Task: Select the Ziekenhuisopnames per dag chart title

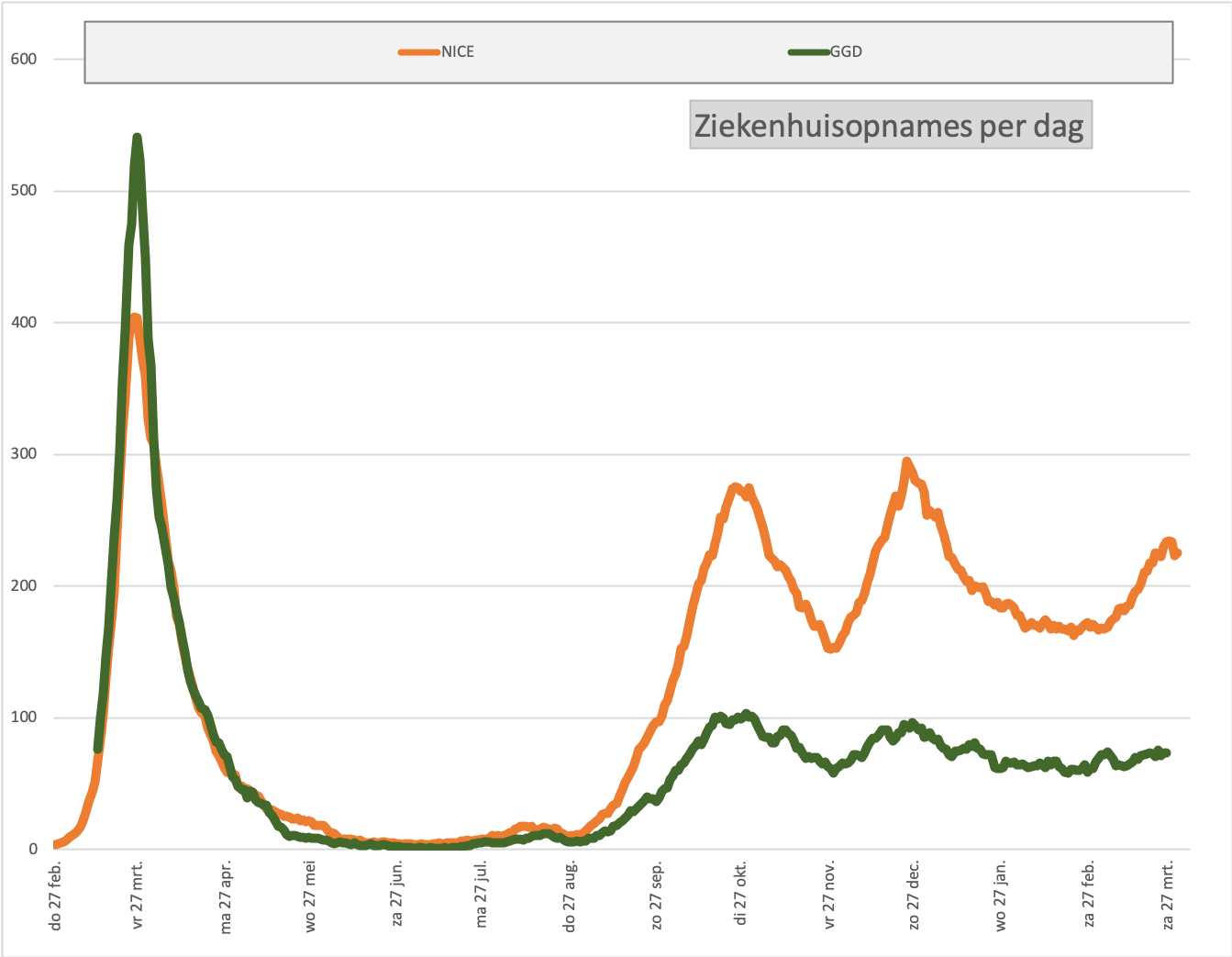Action: [891, 125]
